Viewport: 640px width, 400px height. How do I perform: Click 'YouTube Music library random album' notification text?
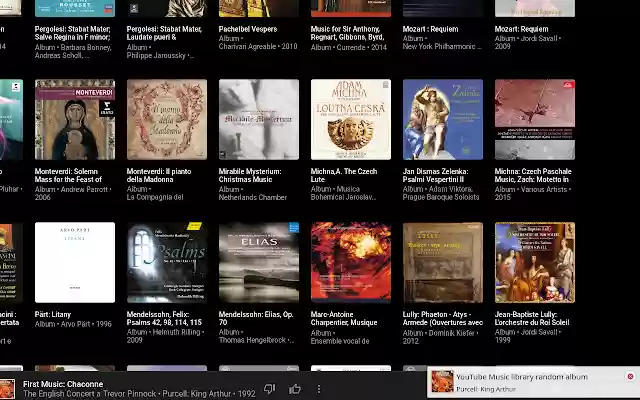(522, 377)
